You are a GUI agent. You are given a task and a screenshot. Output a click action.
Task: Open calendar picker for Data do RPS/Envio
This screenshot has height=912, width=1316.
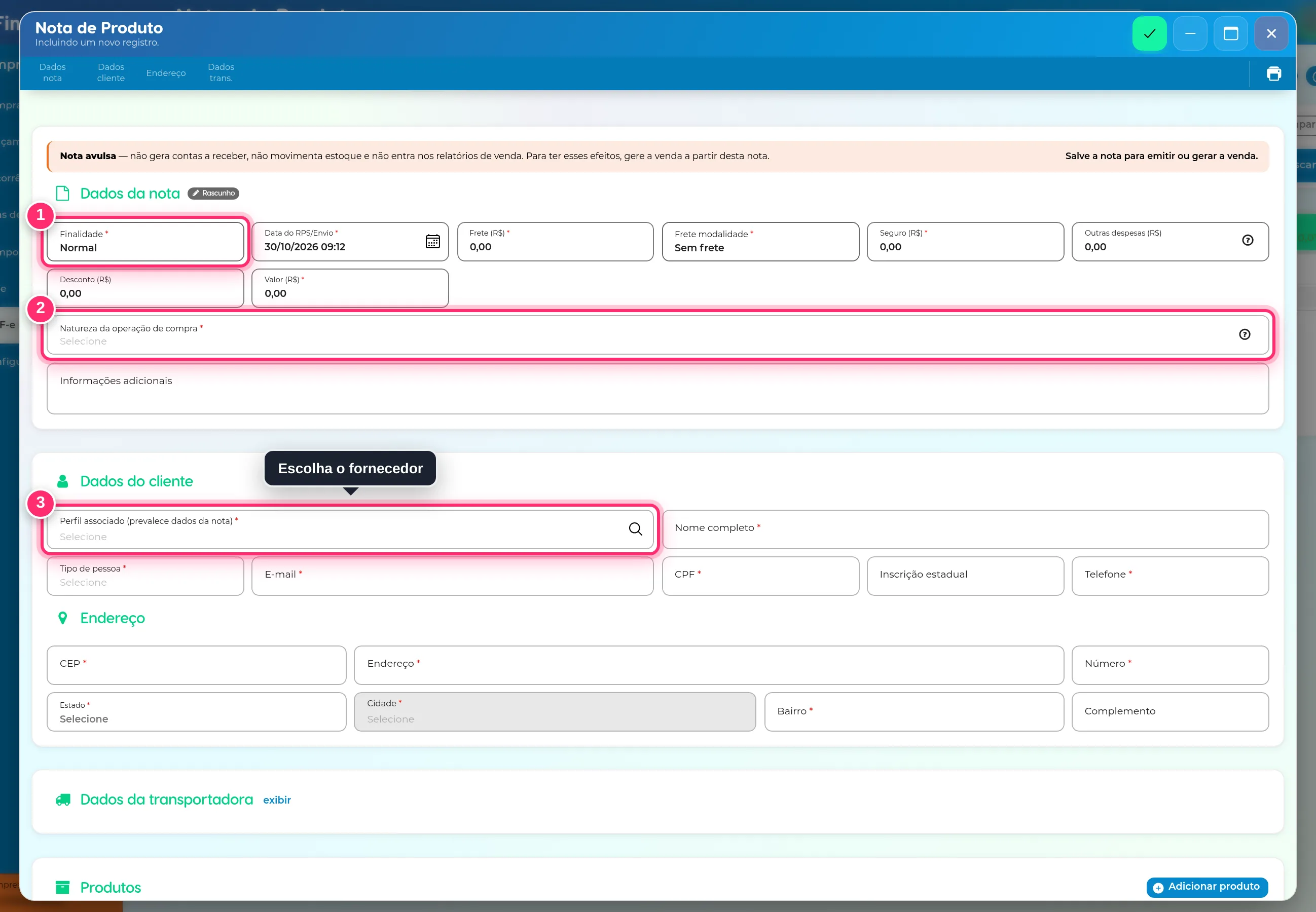tap(433, 241)
